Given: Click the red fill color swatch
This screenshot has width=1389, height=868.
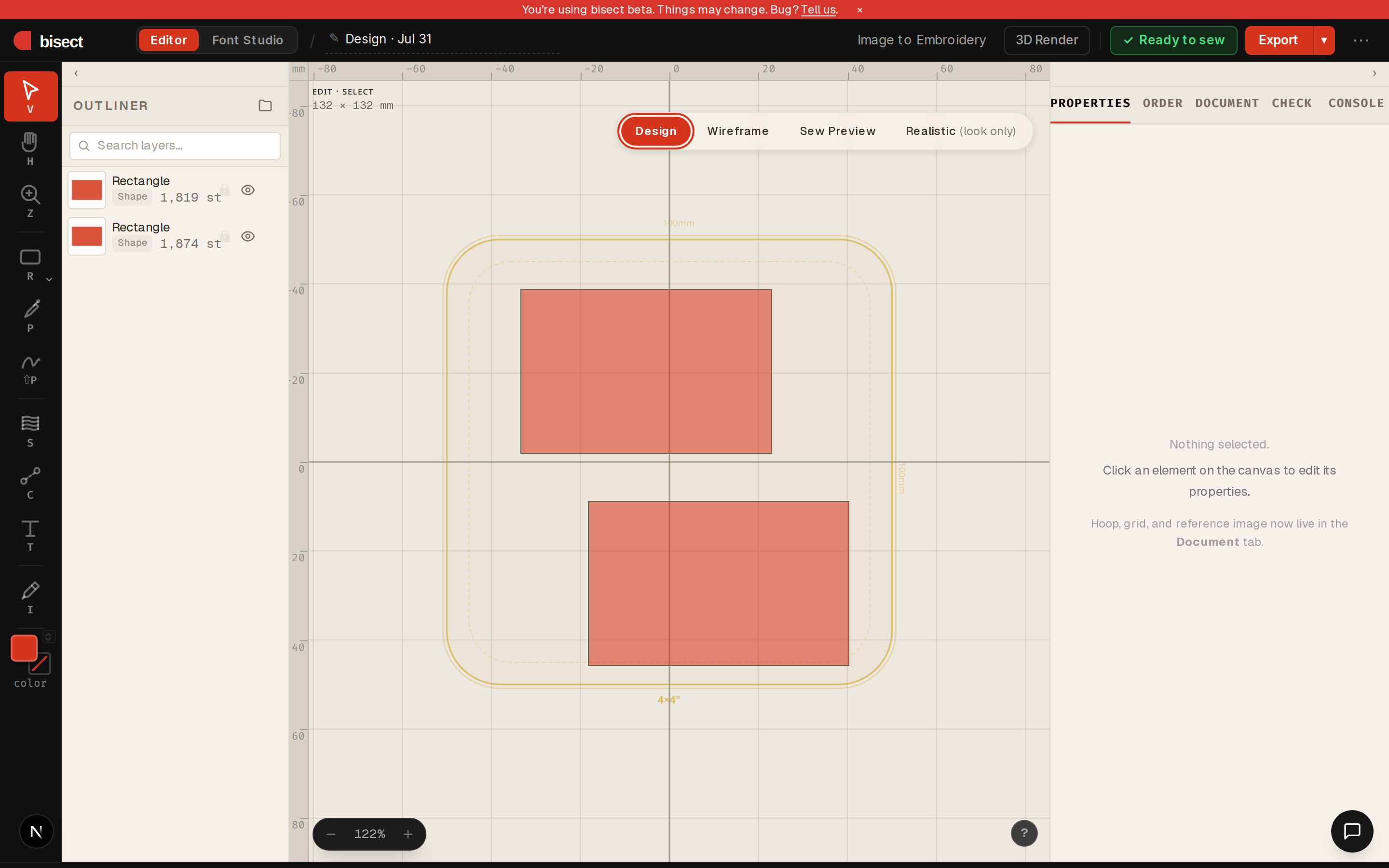Looking at the screenshot, I should [24, 648].
